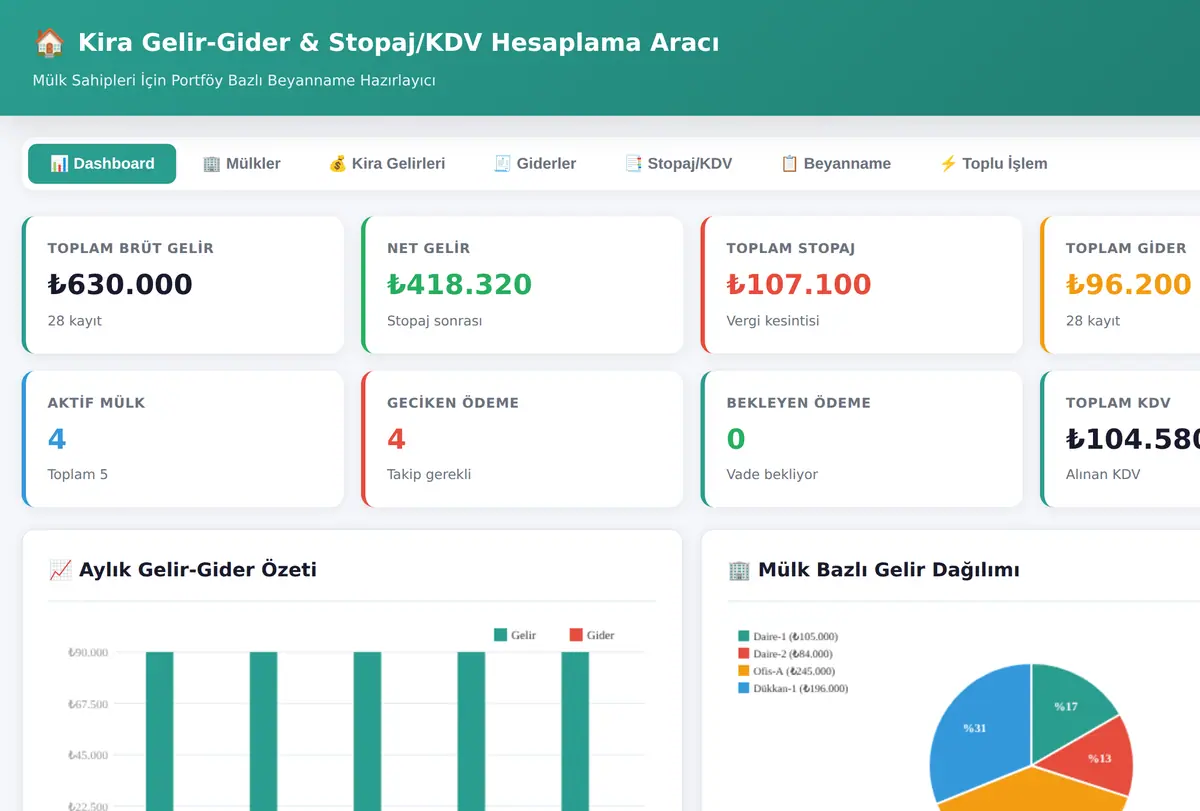
Task: Click the ₺107.100 Toplam Stopaj value
Action: (799, 285)
